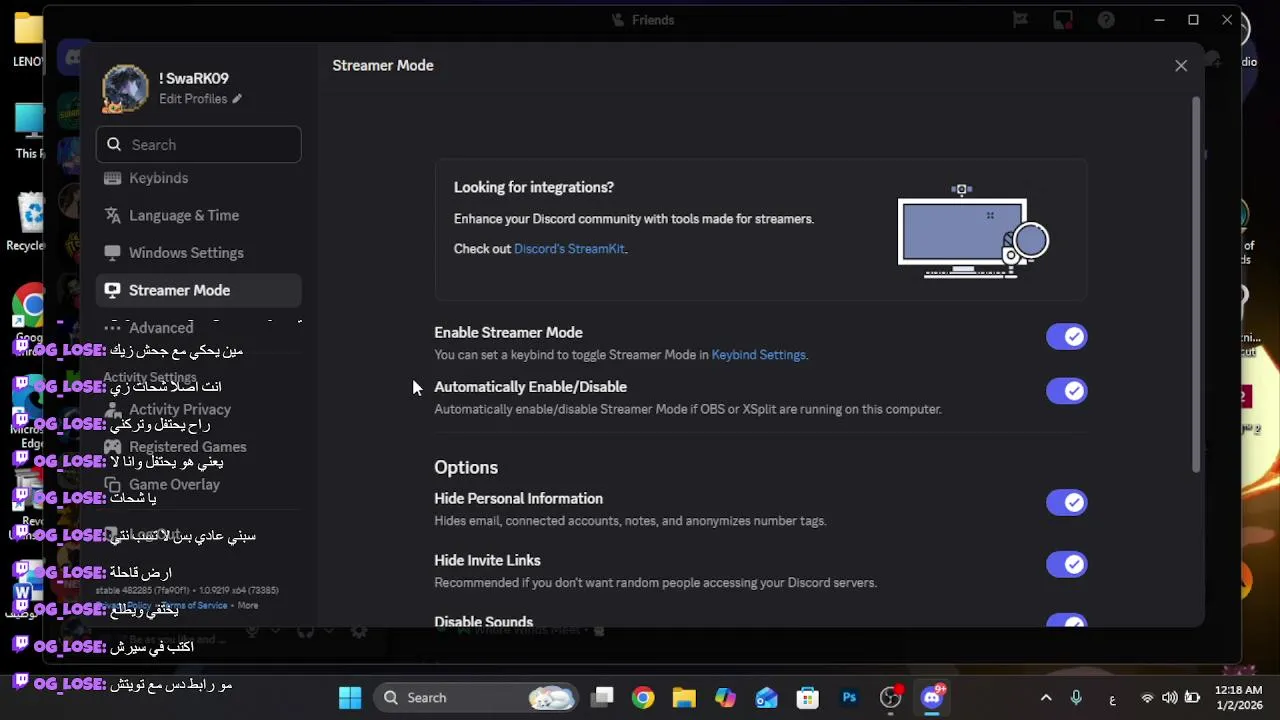This screenshot has height=720, width=1280.
Task: Click the flag icon in Discord title bar
Action: 1020,20
